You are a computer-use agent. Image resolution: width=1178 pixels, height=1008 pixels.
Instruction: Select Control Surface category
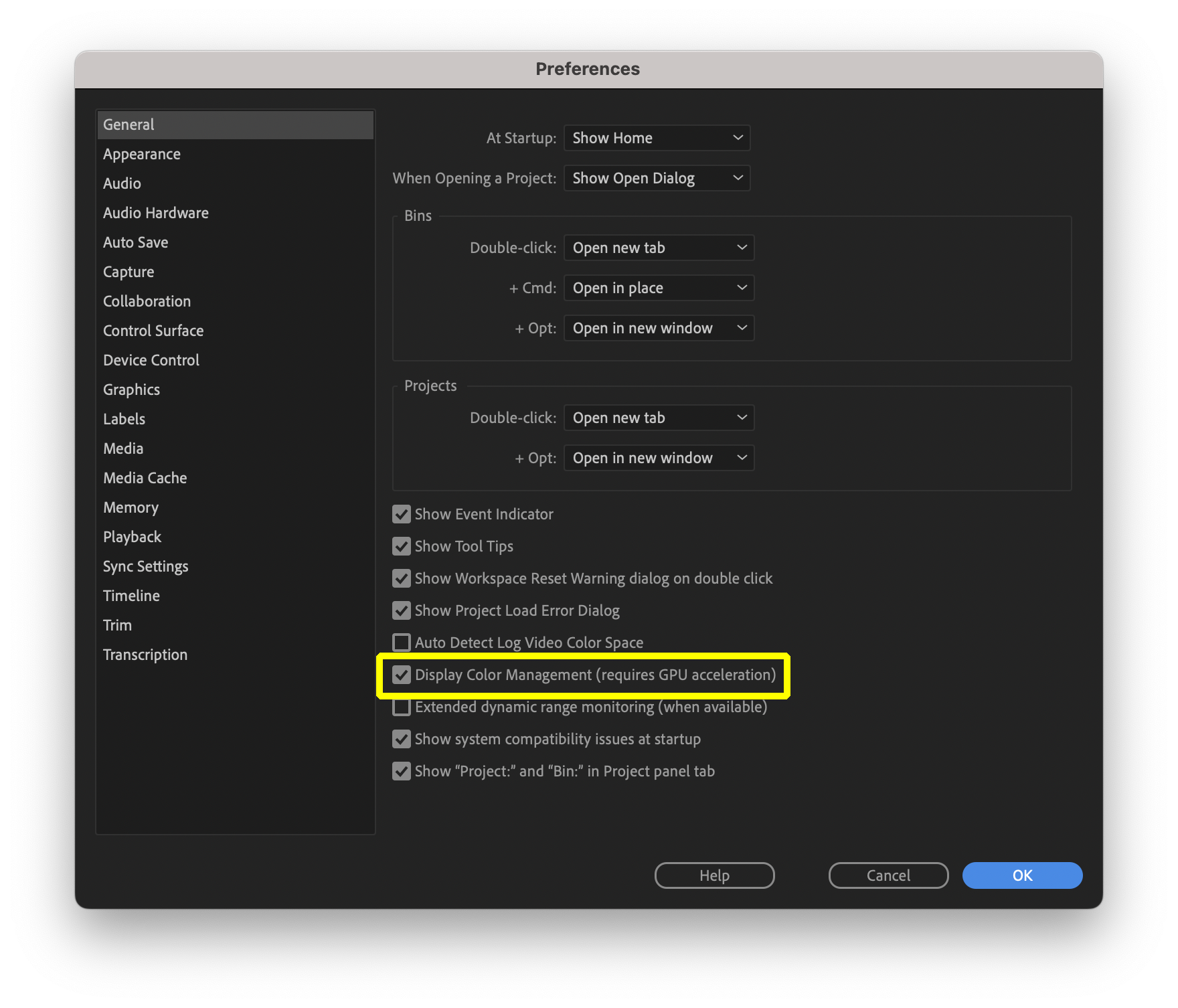coord(235,331)
